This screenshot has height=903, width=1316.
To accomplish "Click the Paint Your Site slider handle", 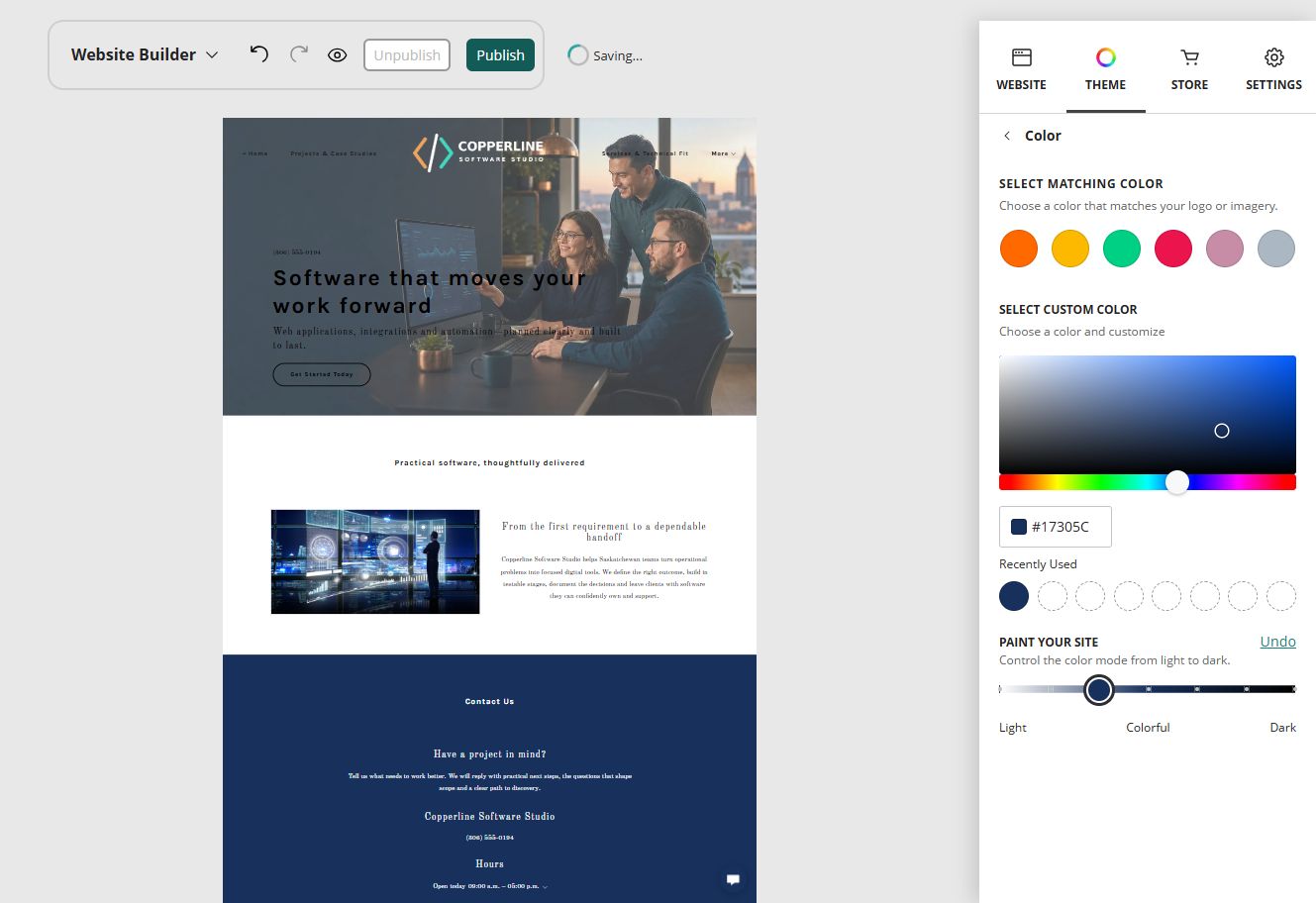I will tap(1098, 689).
